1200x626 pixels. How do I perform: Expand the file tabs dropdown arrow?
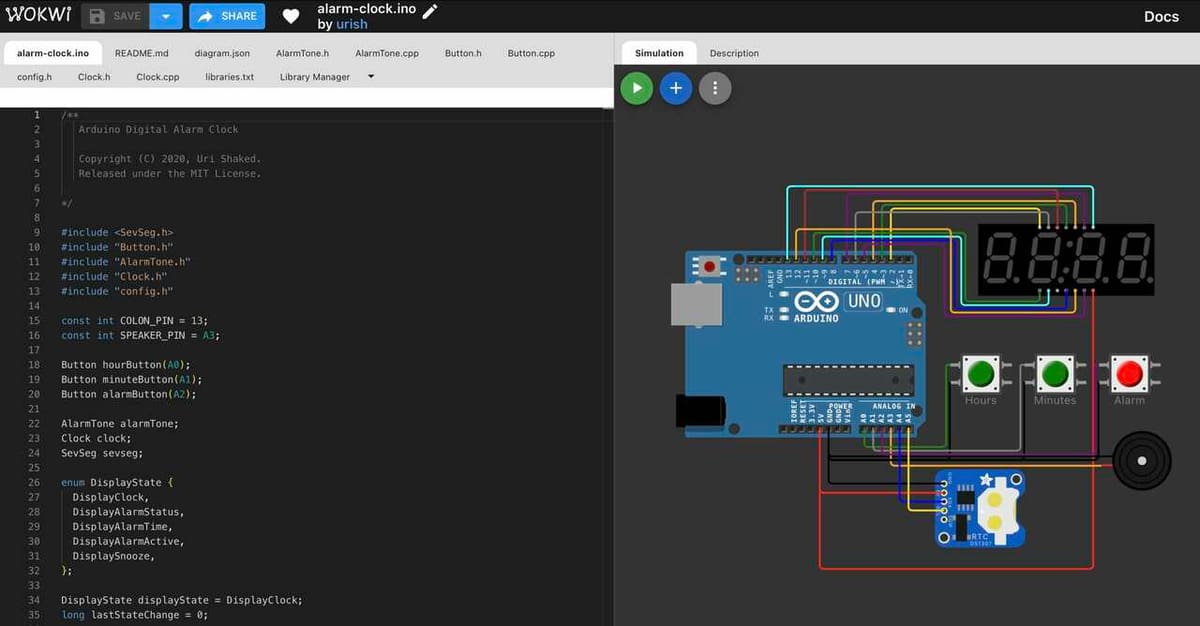point(371,76)
